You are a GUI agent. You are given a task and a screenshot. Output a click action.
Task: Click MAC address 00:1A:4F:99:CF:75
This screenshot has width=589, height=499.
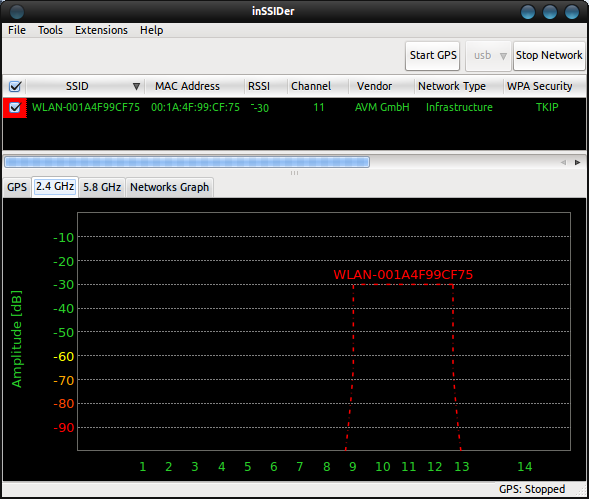(x=195, y=107)
